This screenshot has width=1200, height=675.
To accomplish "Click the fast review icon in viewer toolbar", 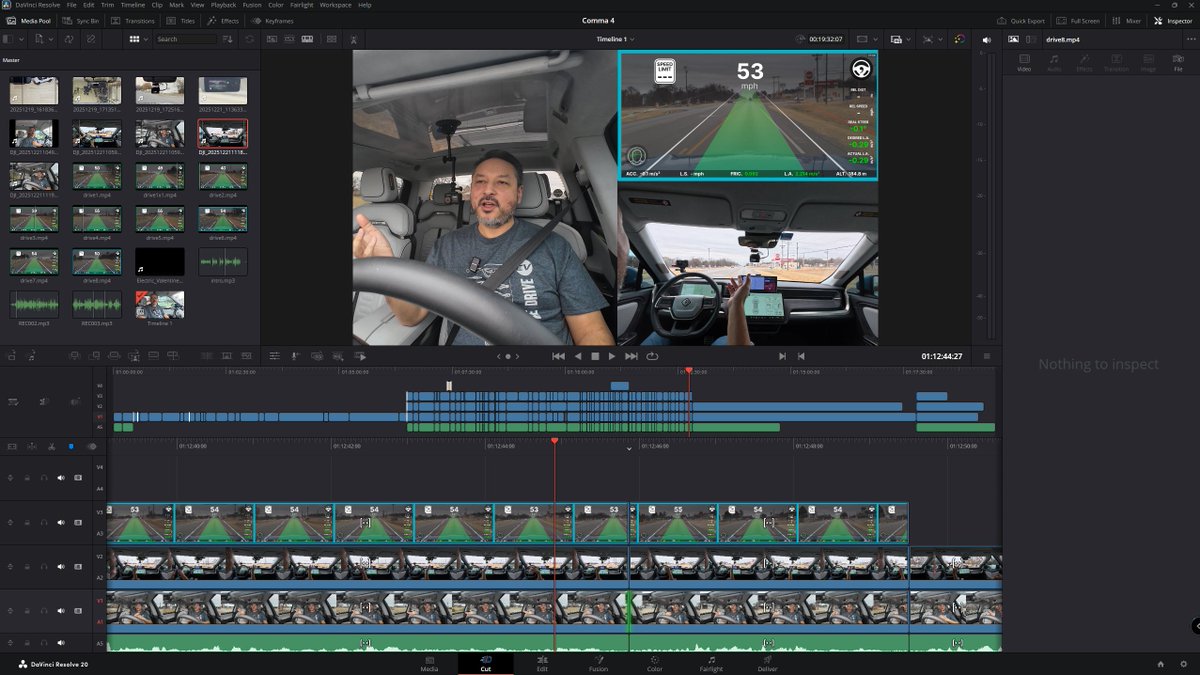I will pyautogui.click(x=360, y=356).
